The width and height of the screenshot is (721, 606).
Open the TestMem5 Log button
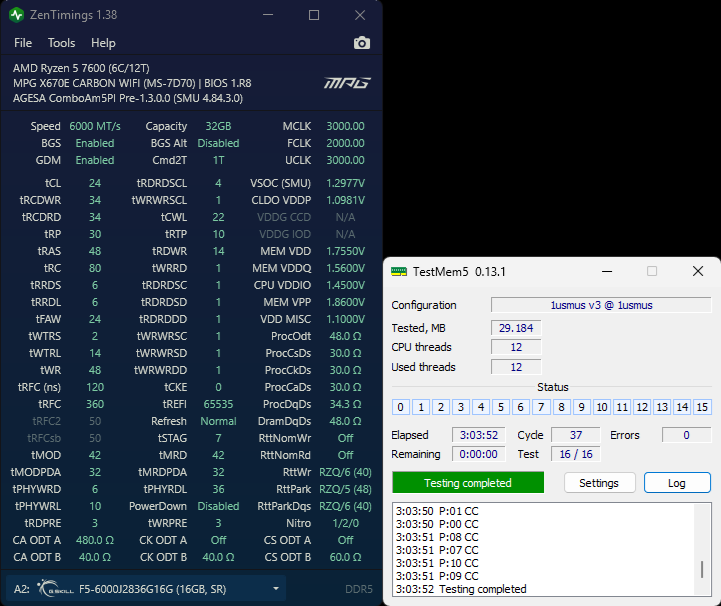677,483
